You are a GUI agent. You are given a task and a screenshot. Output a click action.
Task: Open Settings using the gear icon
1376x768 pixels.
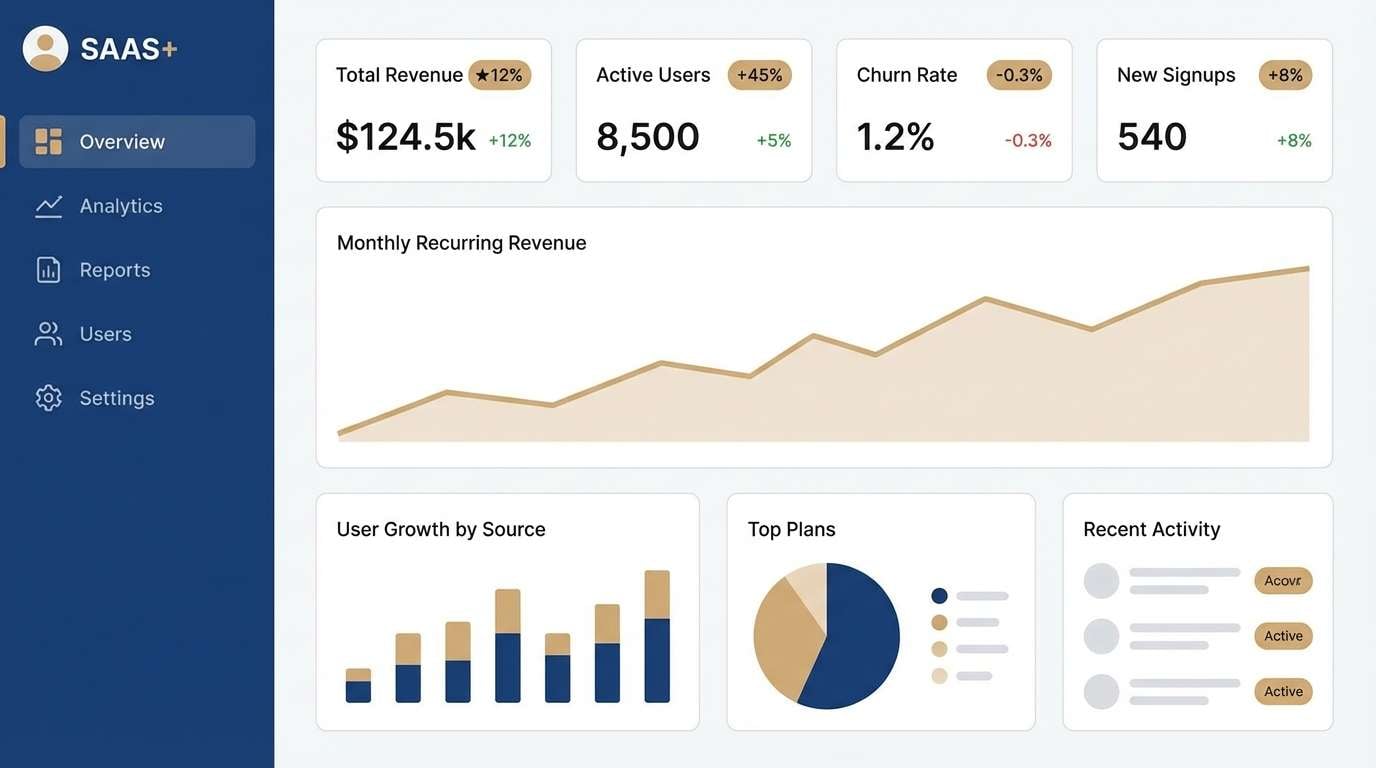pos(48,397)
